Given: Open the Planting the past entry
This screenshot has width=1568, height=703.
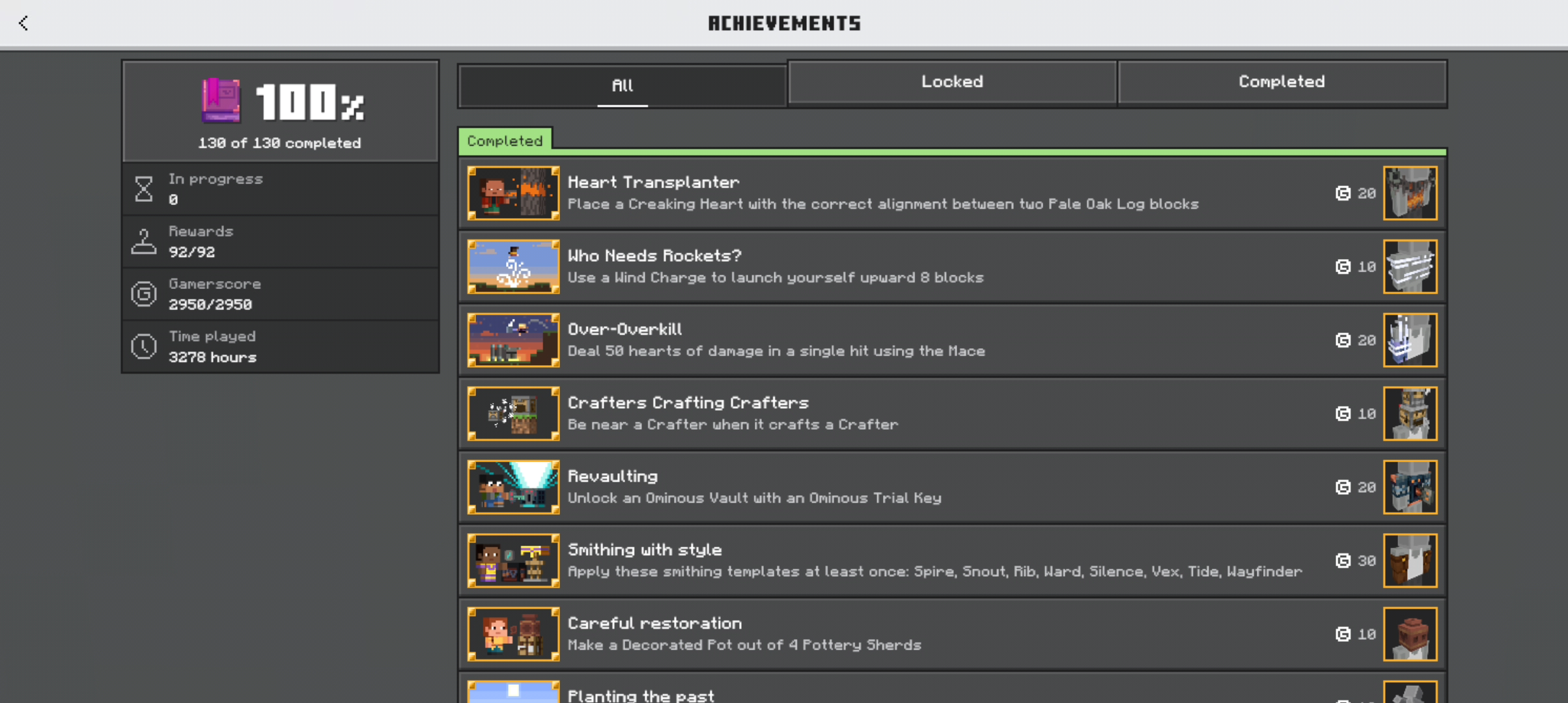Looking at the screenshot, I should [x=952, y=688].
